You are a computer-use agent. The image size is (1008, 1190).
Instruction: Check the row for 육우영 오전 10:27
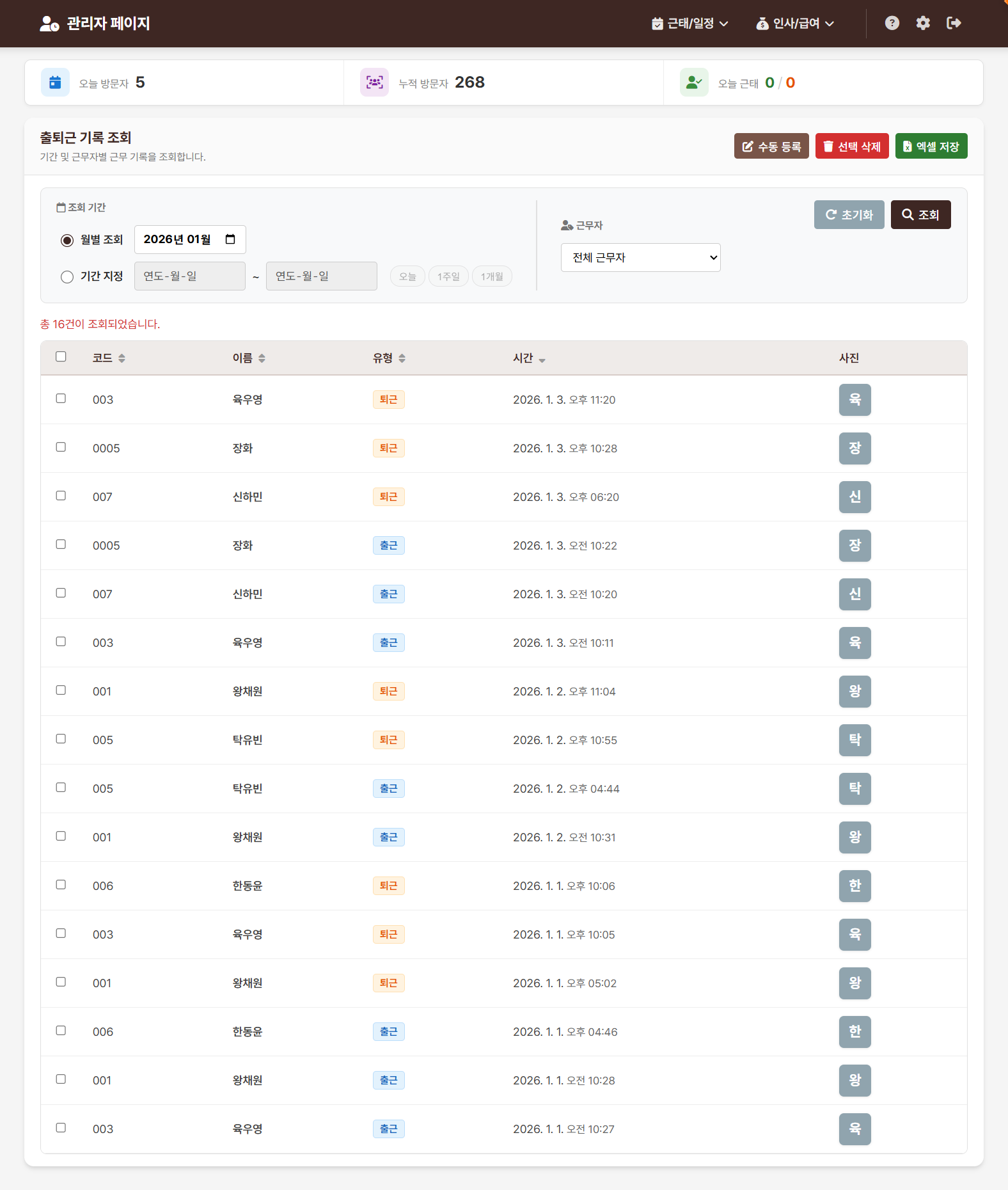coord(61,1127)
